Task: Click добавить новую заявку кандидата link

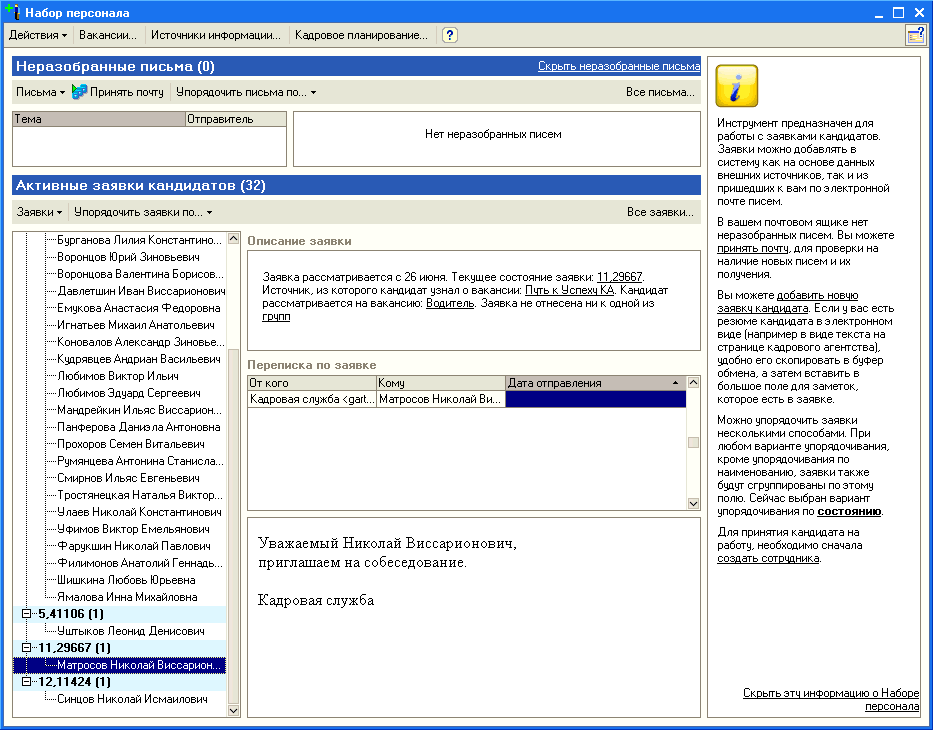Action: coord(787,302)
